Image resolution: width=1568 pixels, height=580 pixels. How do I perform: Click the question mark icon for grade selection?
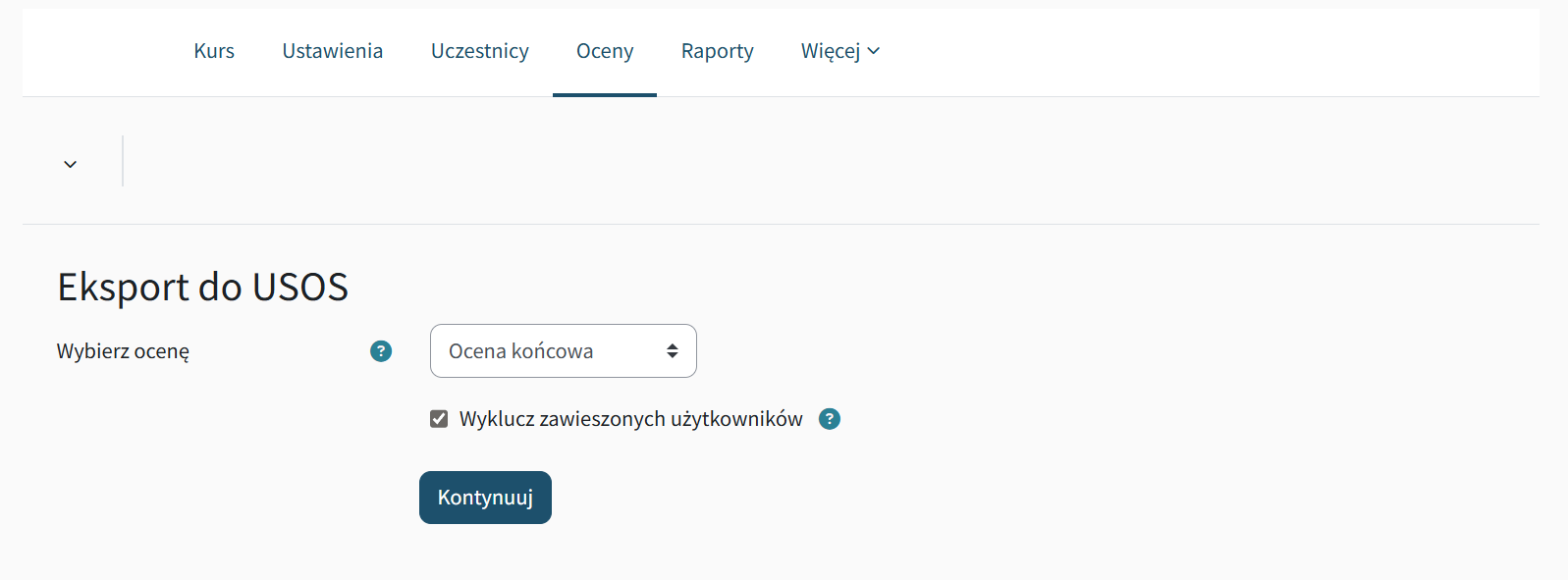[x=380, y=350]
